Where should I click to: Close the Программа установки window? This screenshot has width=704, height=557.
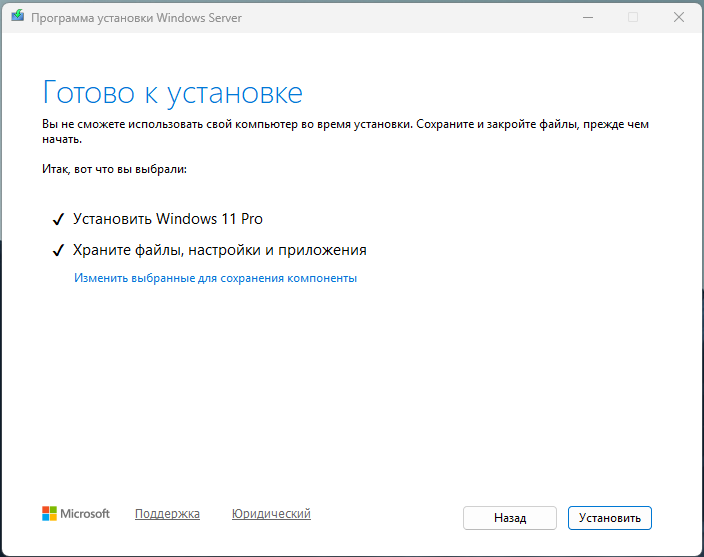[x=678, y=18]
